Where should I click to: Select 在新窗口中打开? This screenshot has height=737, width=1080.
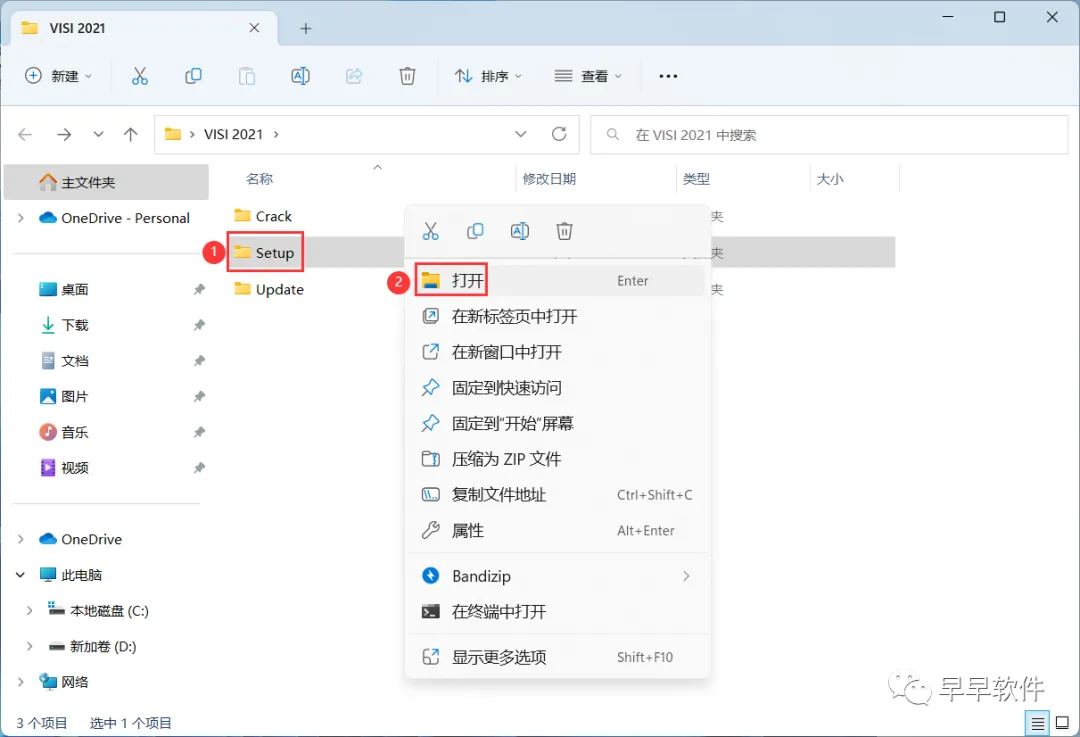[x=558, y=352]
